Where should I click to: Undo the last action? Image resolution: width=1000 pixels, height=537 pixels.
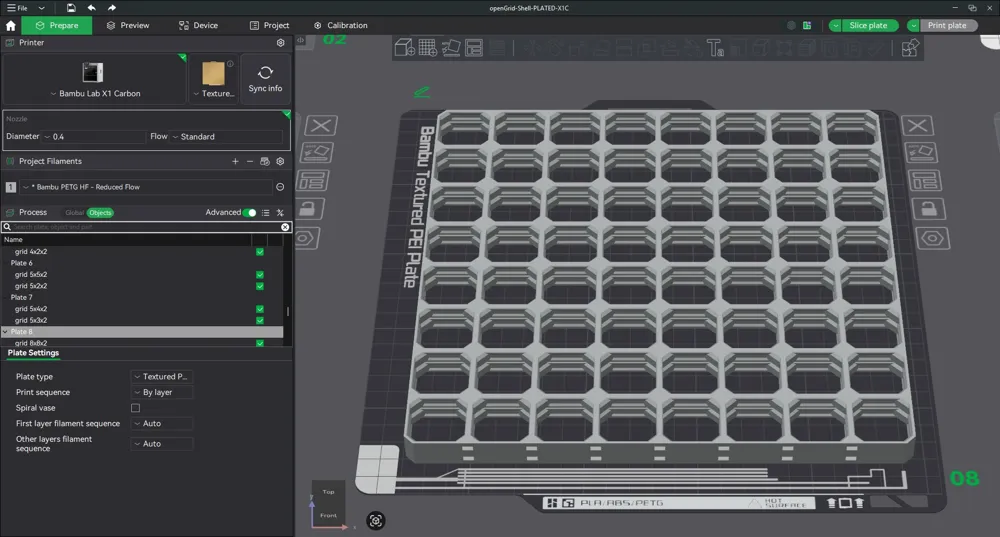click(x=91, y=8)
